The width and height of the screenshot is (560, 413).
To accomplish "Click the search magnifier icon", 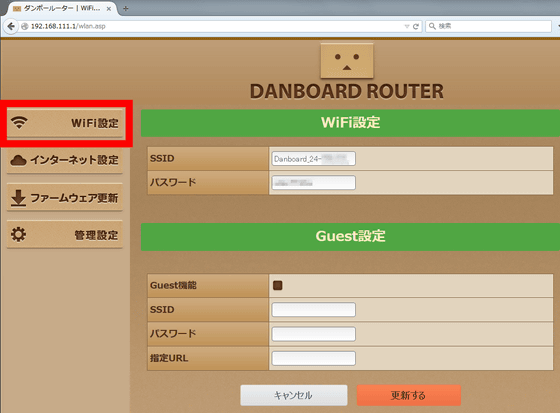I will coord(432,26).
